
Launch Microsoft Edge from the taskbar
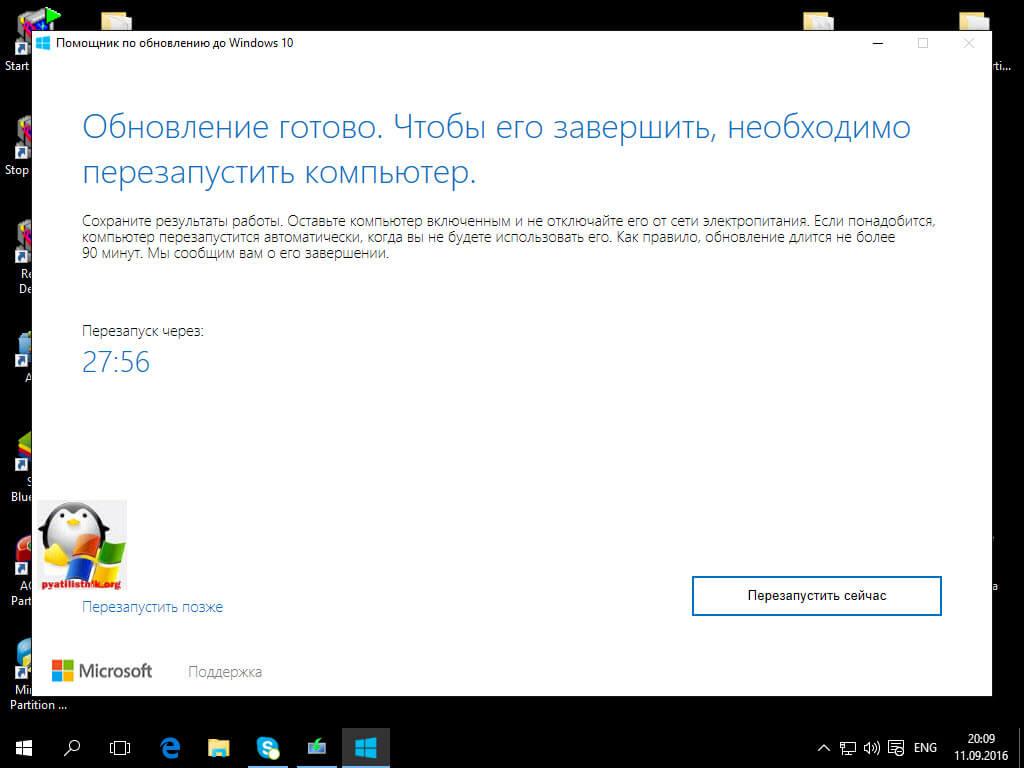pos(170,748)
